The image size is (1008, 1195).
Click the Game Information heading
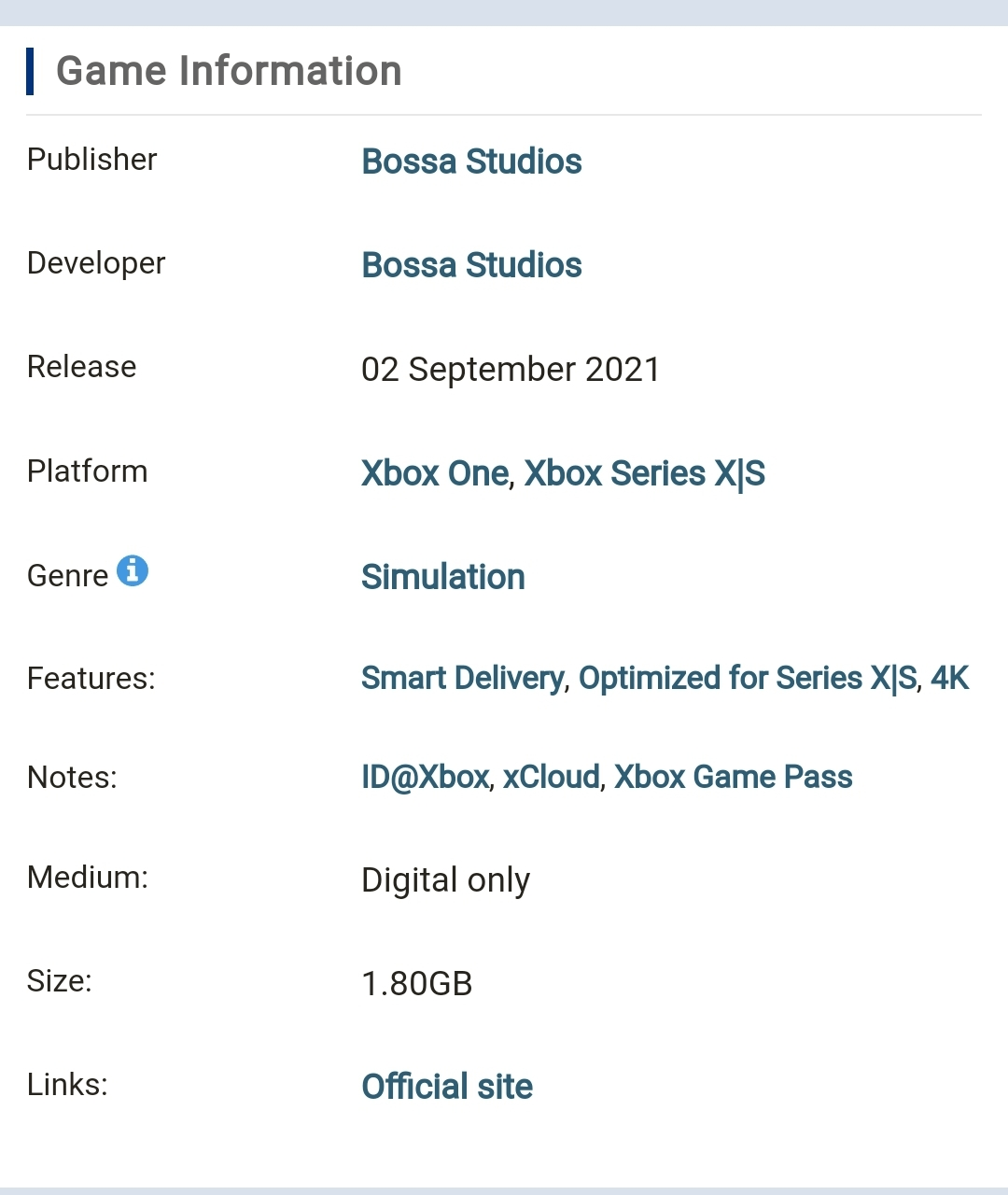pyautogui.click(x=229, y=71)
